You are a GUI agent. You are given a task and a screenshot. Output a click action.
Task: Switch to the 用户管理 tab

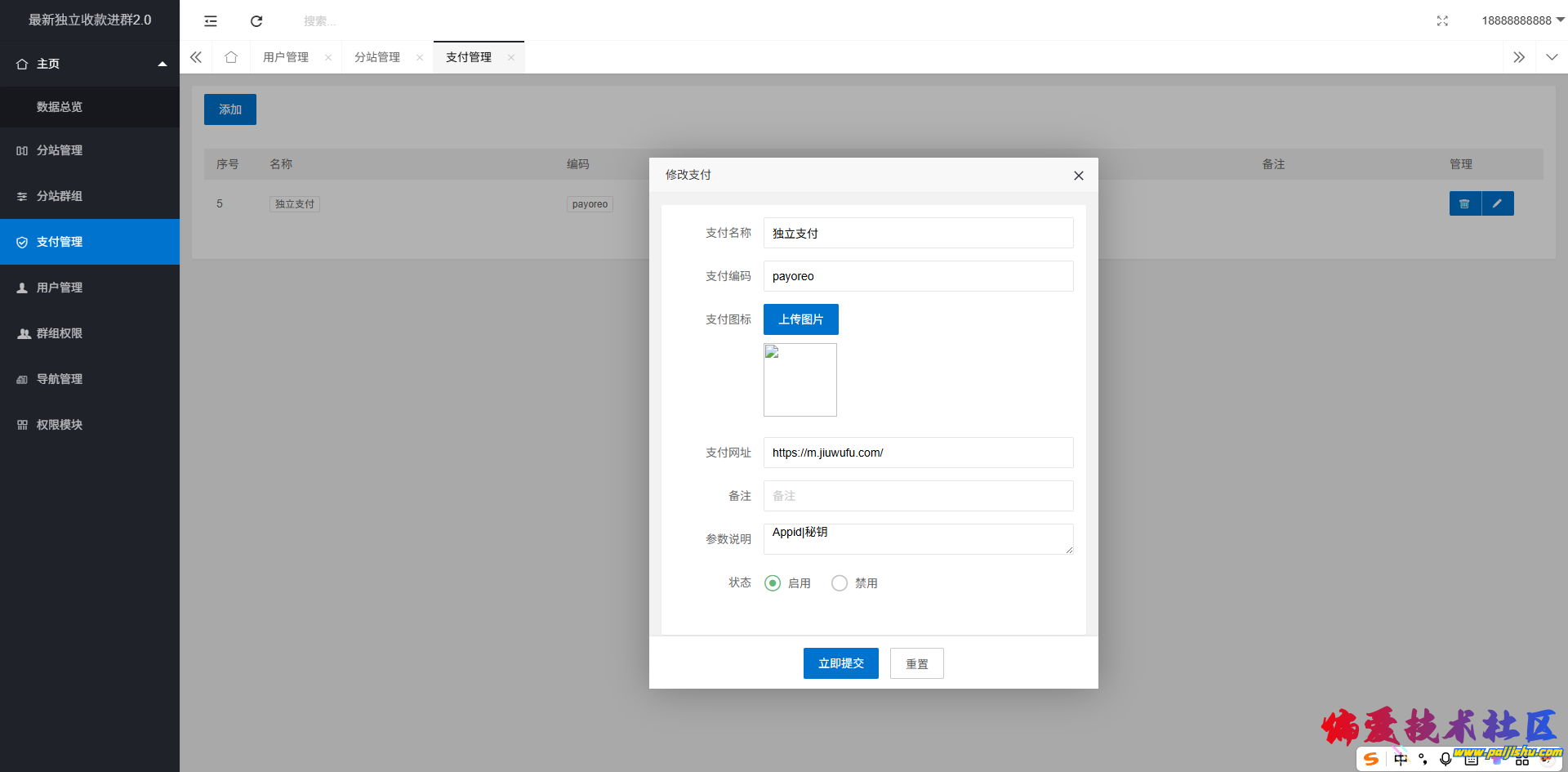286,57
